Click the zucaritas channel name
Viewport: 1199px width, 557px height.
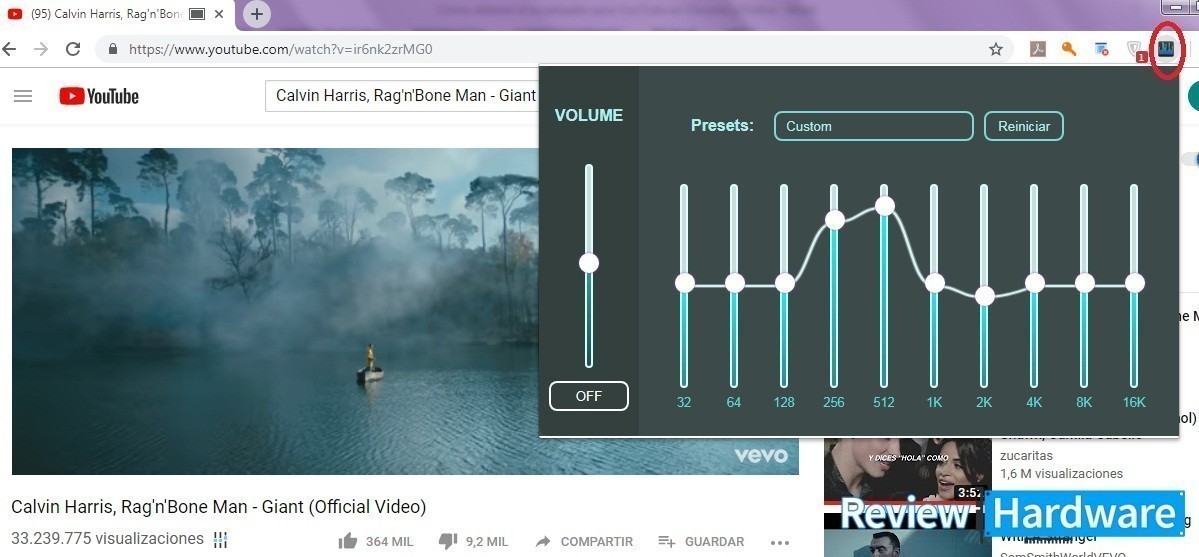tap(1026, 455)
